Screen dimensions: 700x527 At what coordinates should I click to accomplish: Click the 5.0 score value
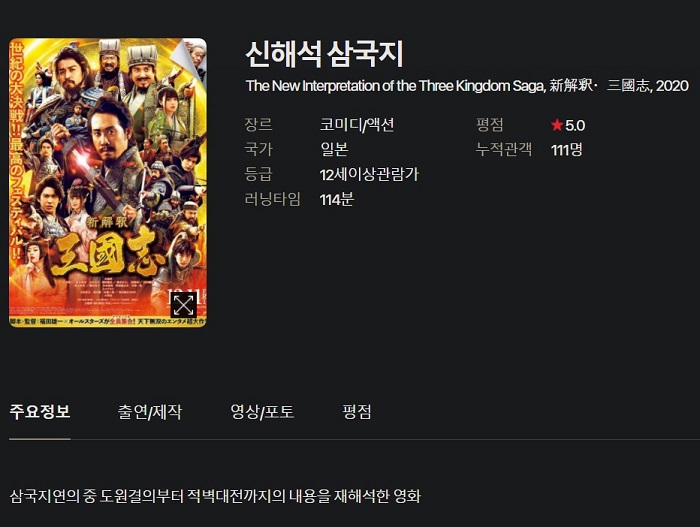[575, 125]
